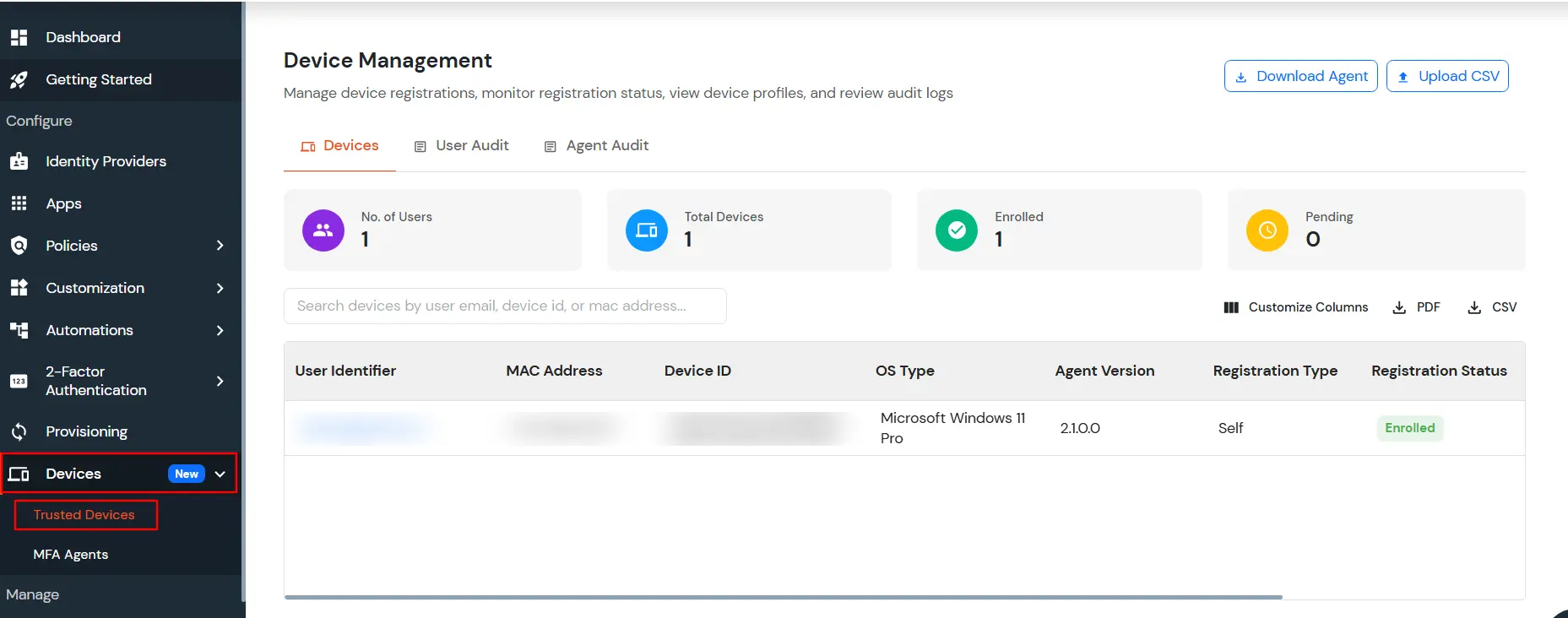The height and width of the screenshot is (618, 1568).
Task: Click the Getting Started rocket icon
Action: [19, 79]
